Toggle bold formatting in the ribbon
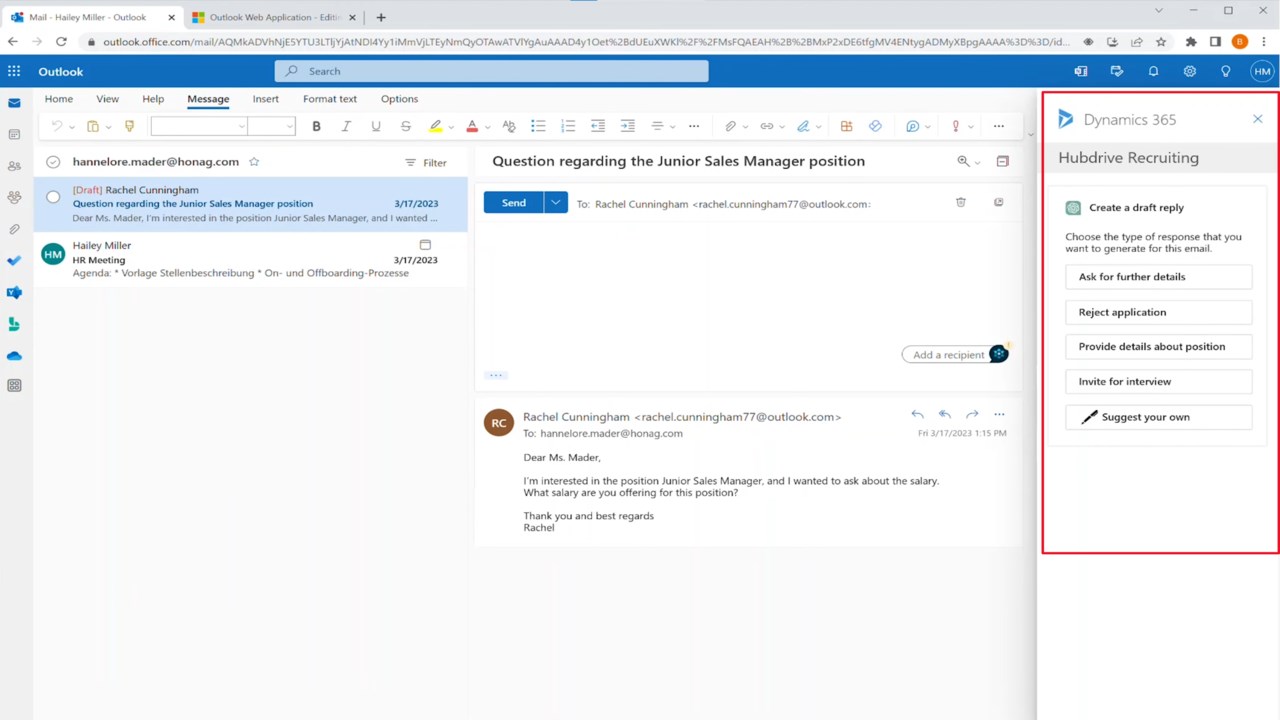1280x720 pixels. pos(316,126)
